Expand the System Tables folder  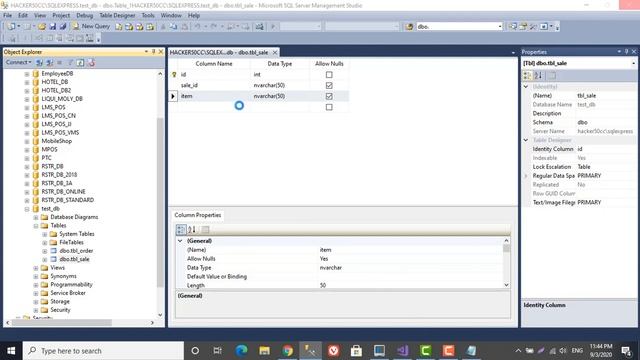pyautogui.click(x=45, y=234)
